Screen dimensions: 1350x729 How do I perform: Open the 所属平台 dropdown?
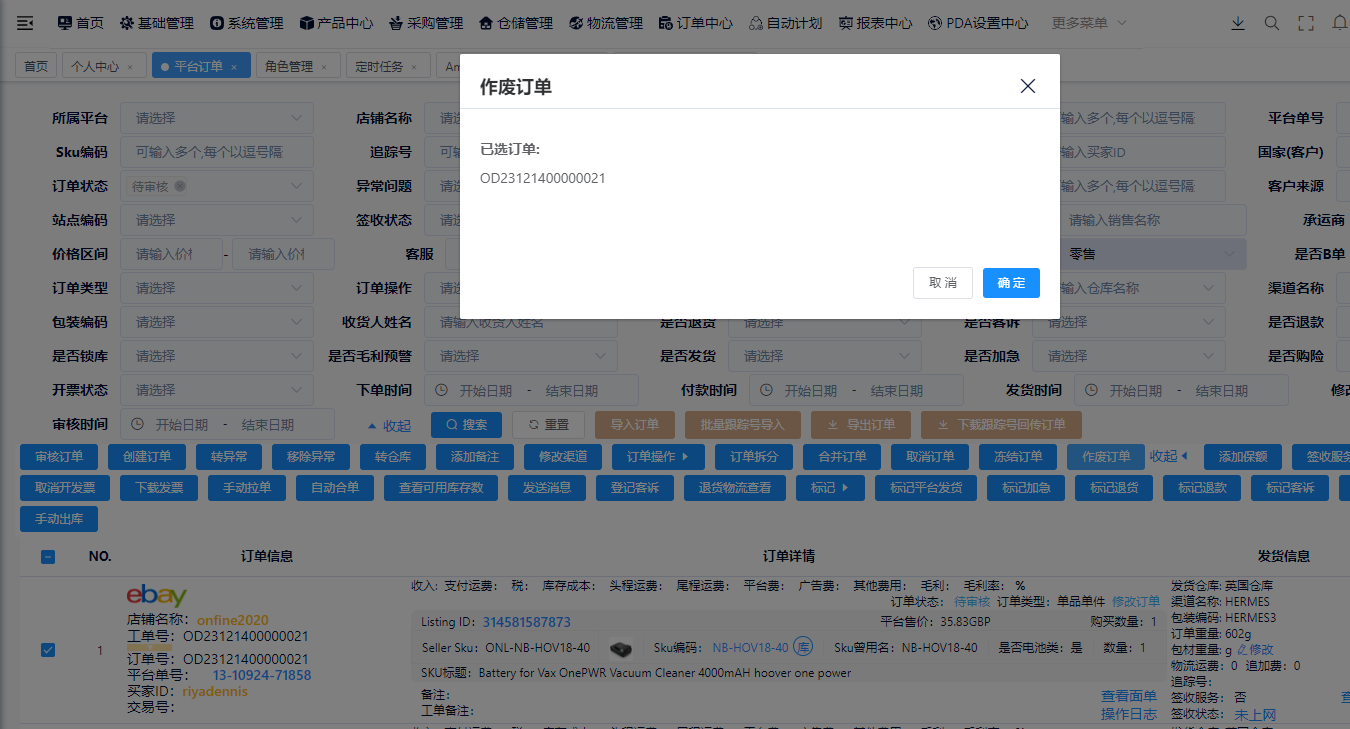[216, 117]
